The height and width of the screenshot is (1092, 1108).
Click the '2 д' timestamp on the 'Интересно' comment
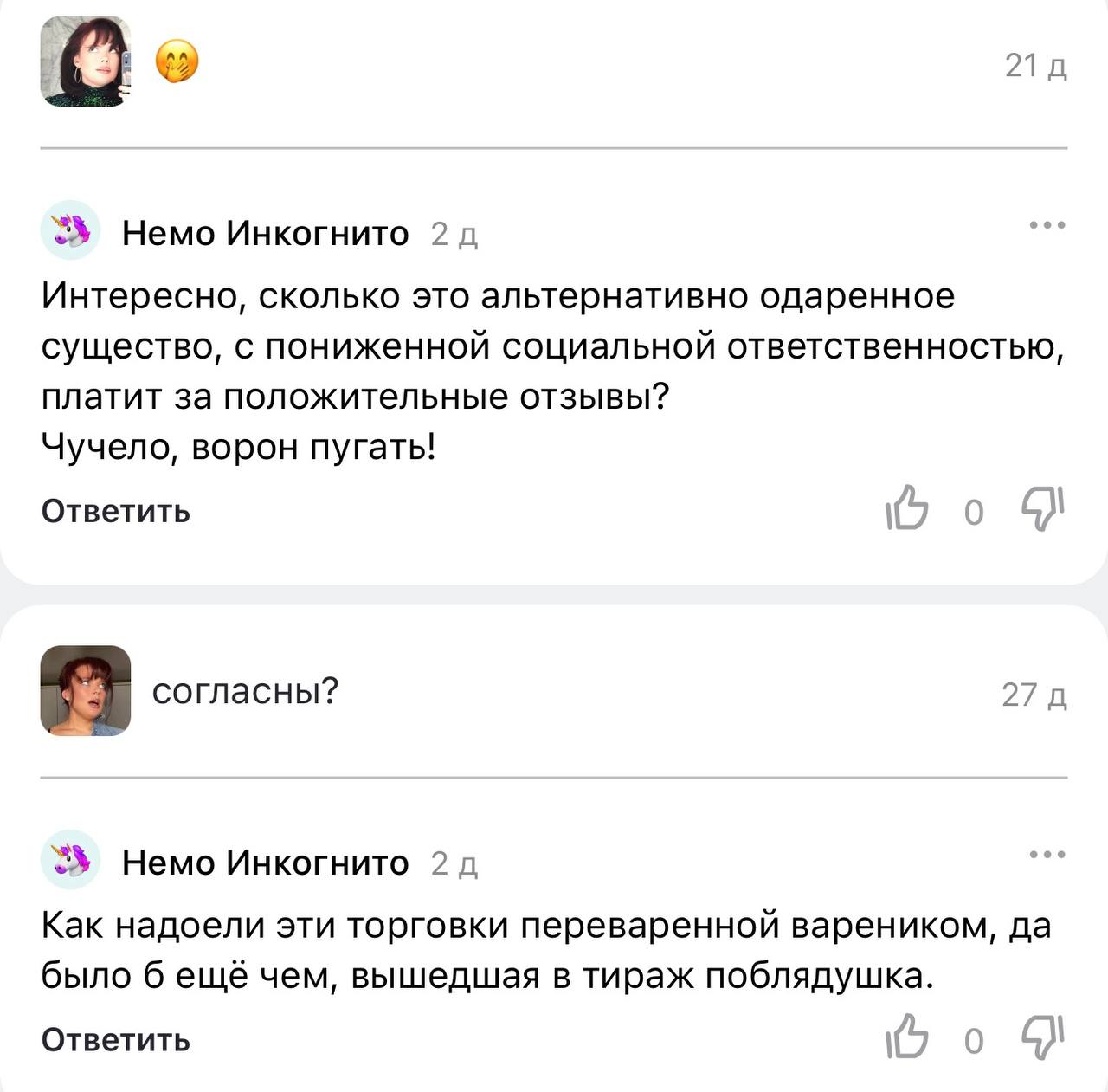[x=454, y=235]
